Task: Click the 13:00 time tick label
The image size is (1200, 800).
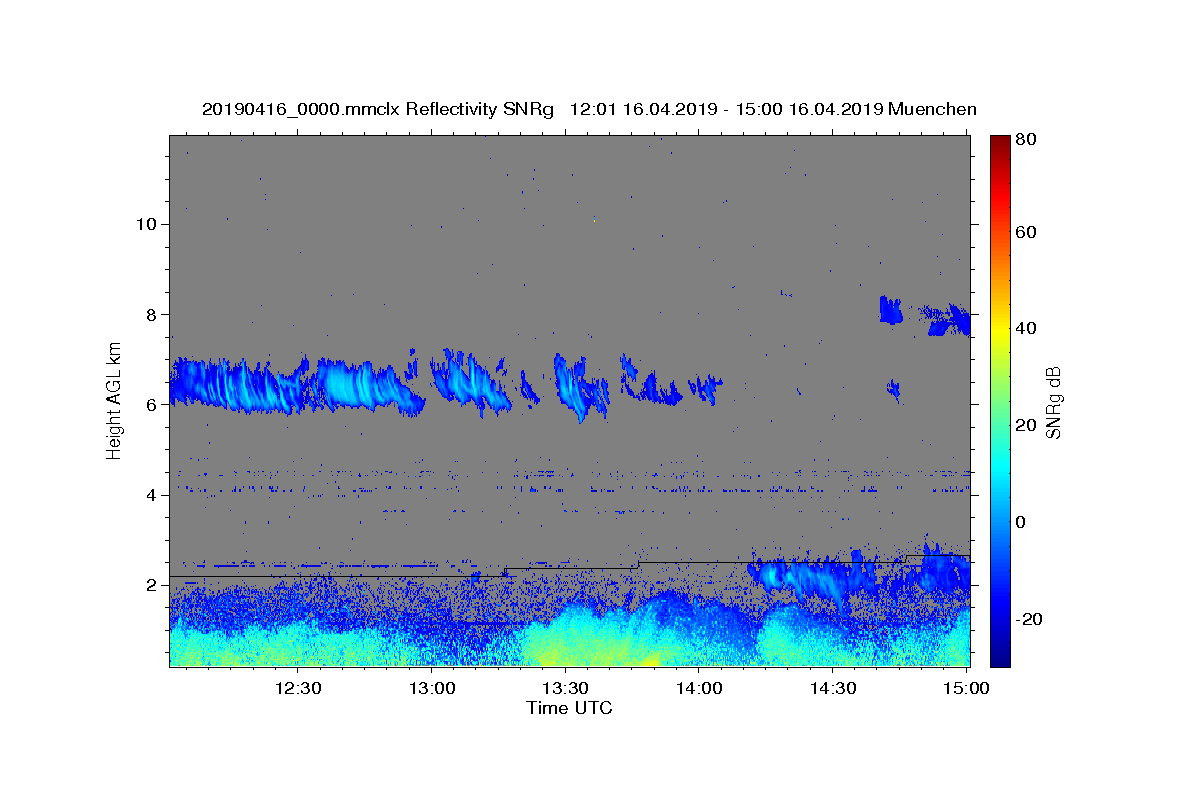Action: tap(432, 688)
